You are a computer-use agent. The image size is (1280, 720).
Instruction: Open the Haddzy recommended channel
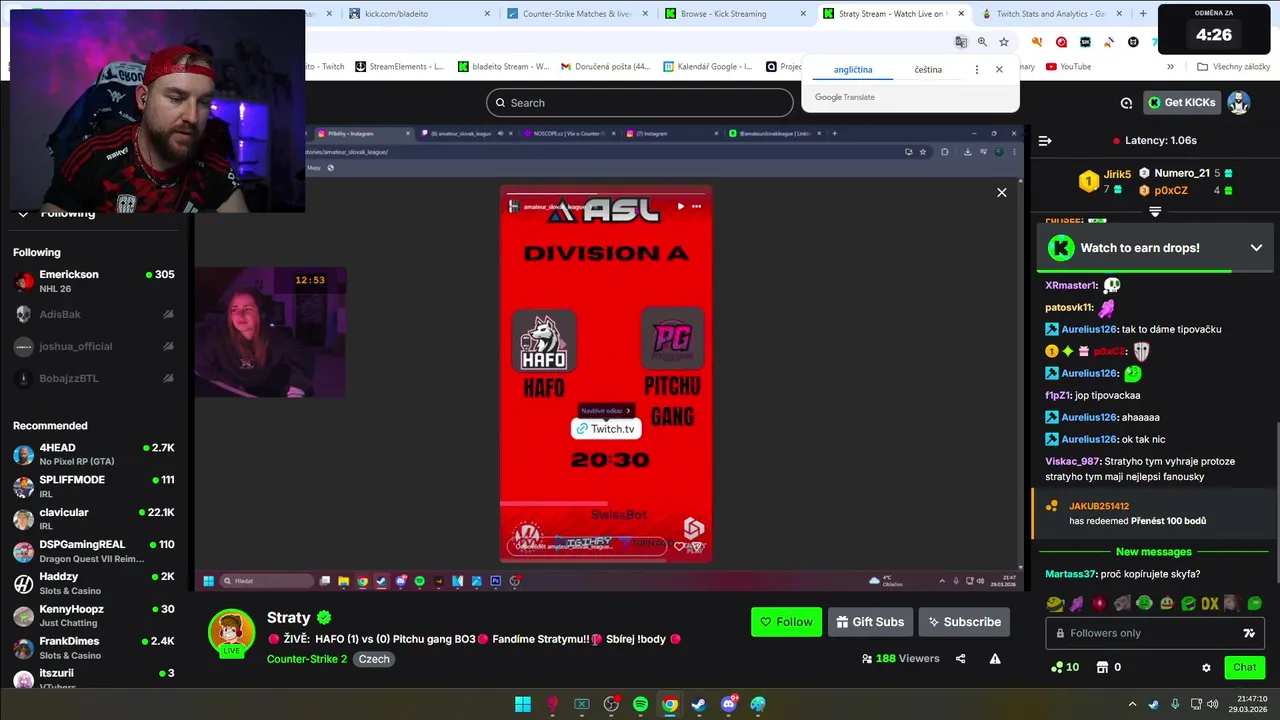point(95,583)
